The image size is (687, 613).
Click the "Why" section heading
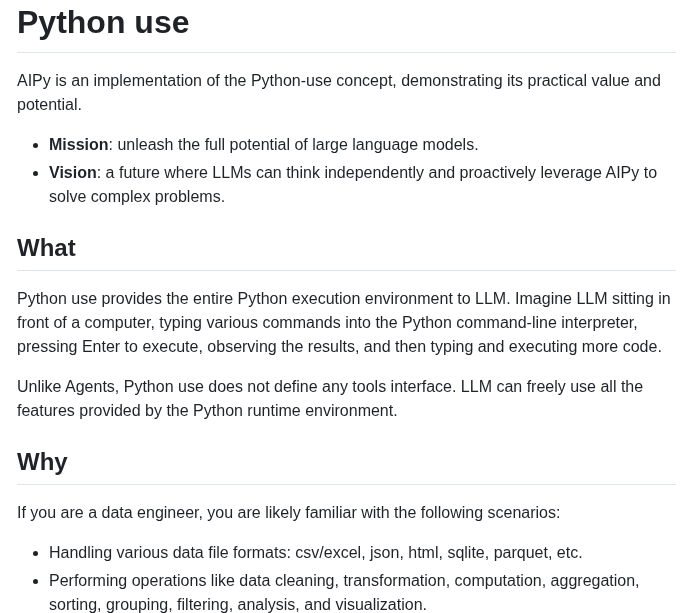[x=42, y=462]
